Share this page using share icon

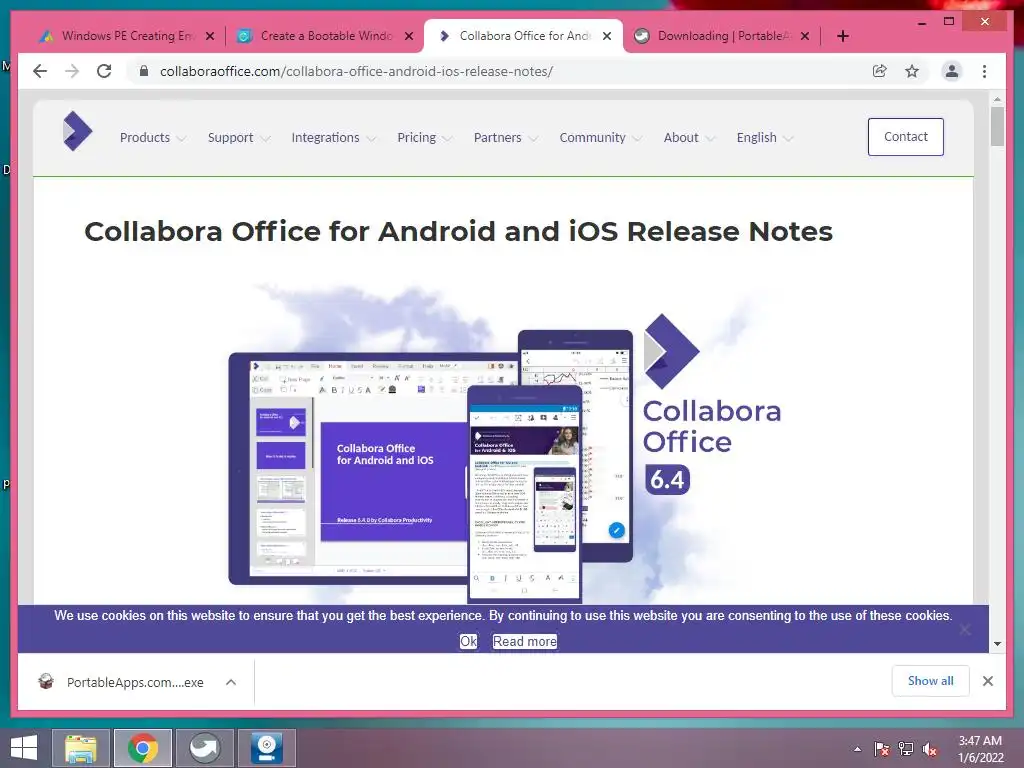[x=880, y=71]
